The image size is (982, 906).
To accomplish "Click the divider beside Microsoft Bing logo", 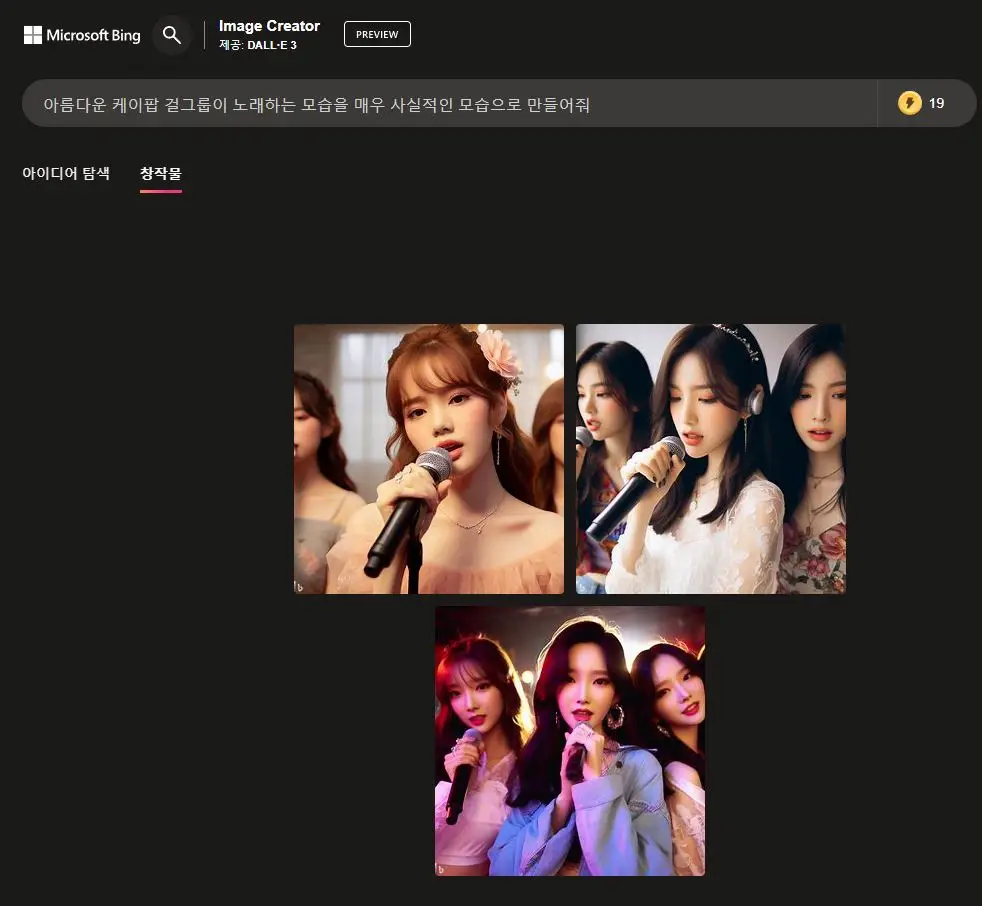I will click(203, 35).
